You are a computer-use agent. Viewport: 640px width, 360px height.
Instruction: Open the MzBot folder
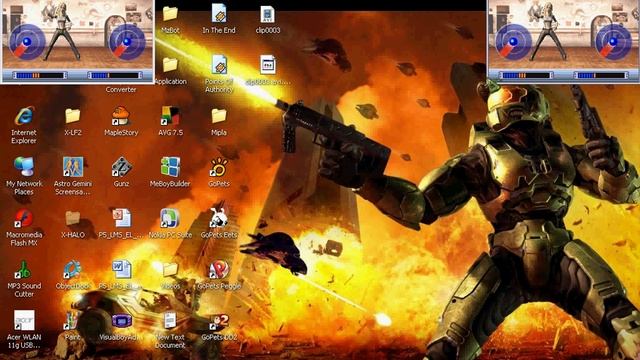click(x=170, y=14)
